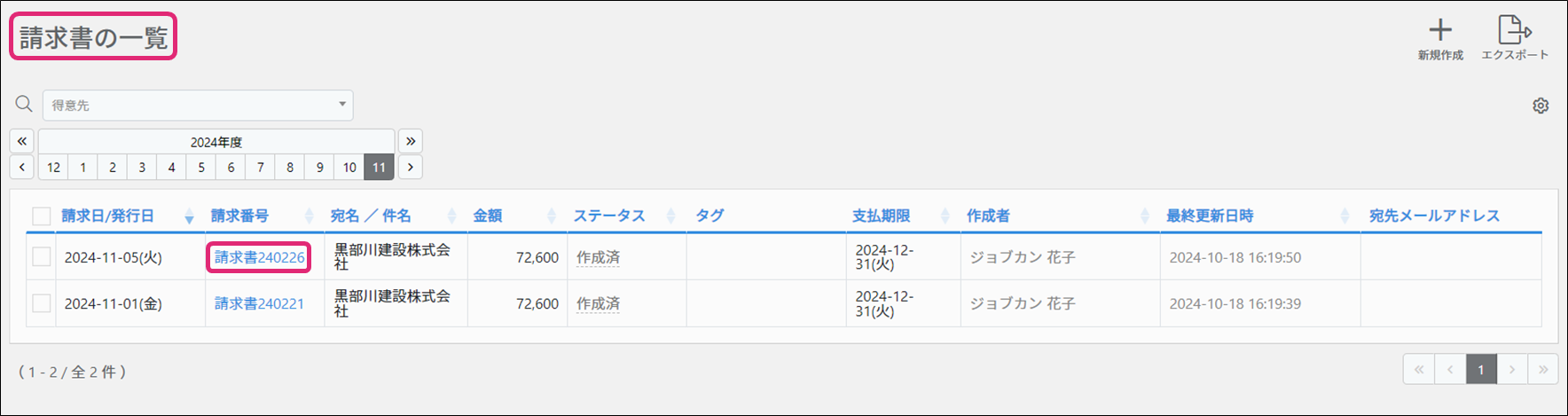Select month 5 tab
1568x416 pixels.
coord(201,167)
